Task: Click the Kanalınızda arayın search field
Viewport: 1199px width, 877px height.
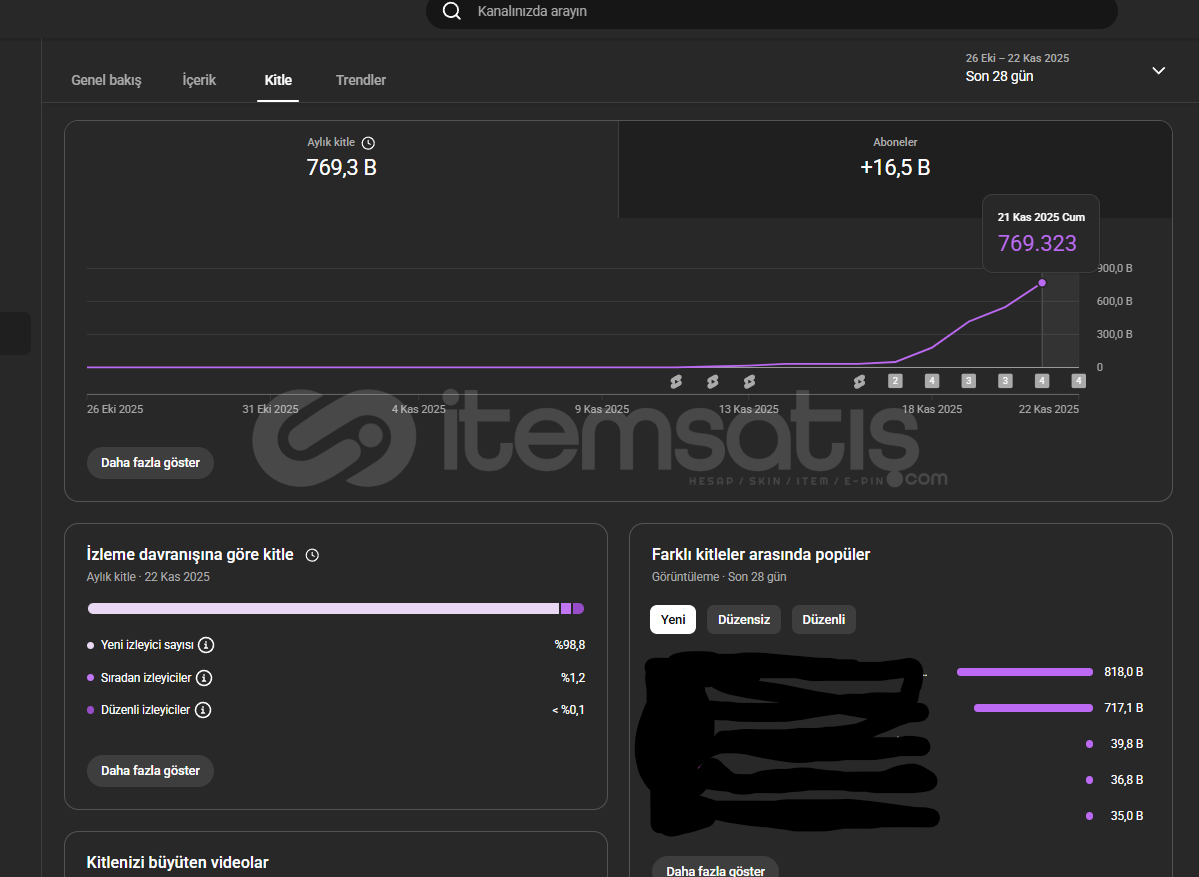Action: (780, 12)
